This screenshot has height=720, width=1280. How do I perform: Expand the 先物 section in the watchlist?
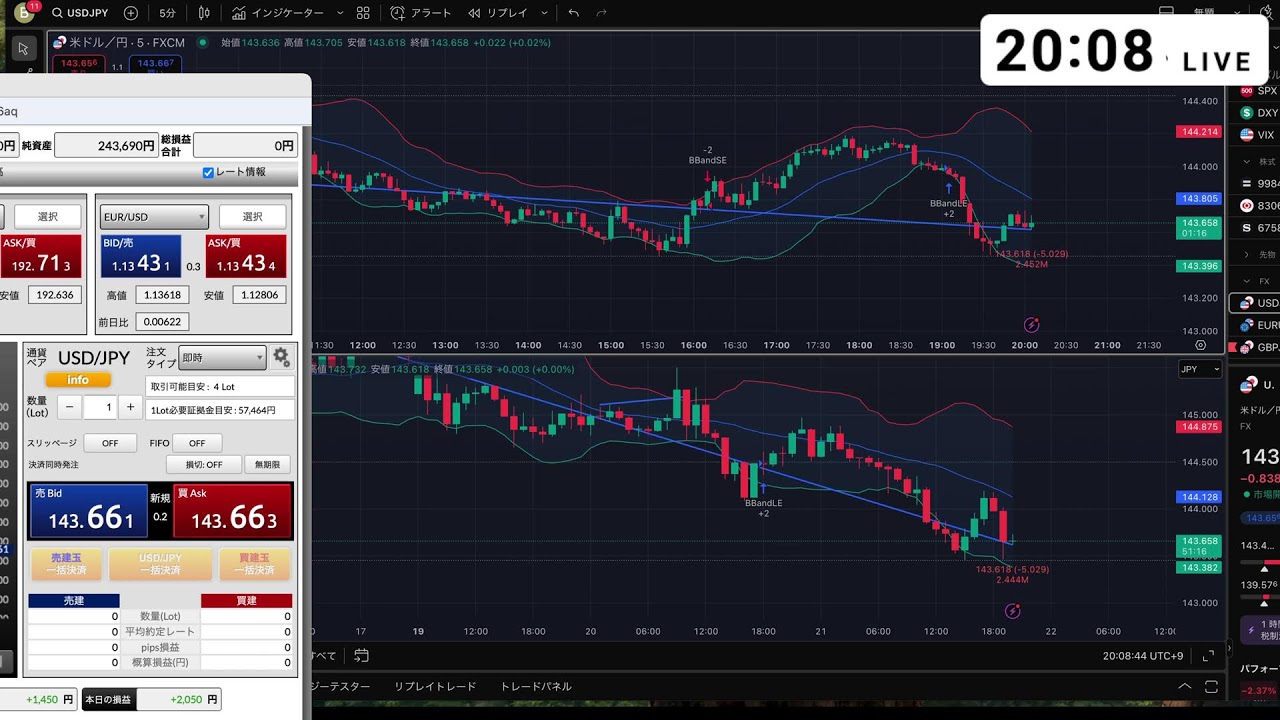(x=1247, y=255)
